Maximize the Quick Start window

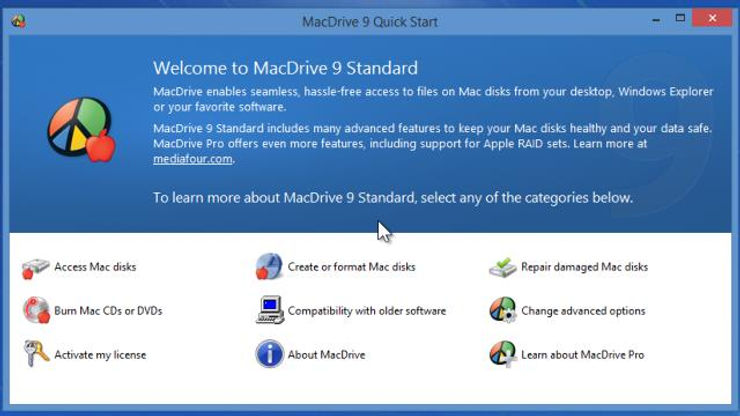click(680, 18)
